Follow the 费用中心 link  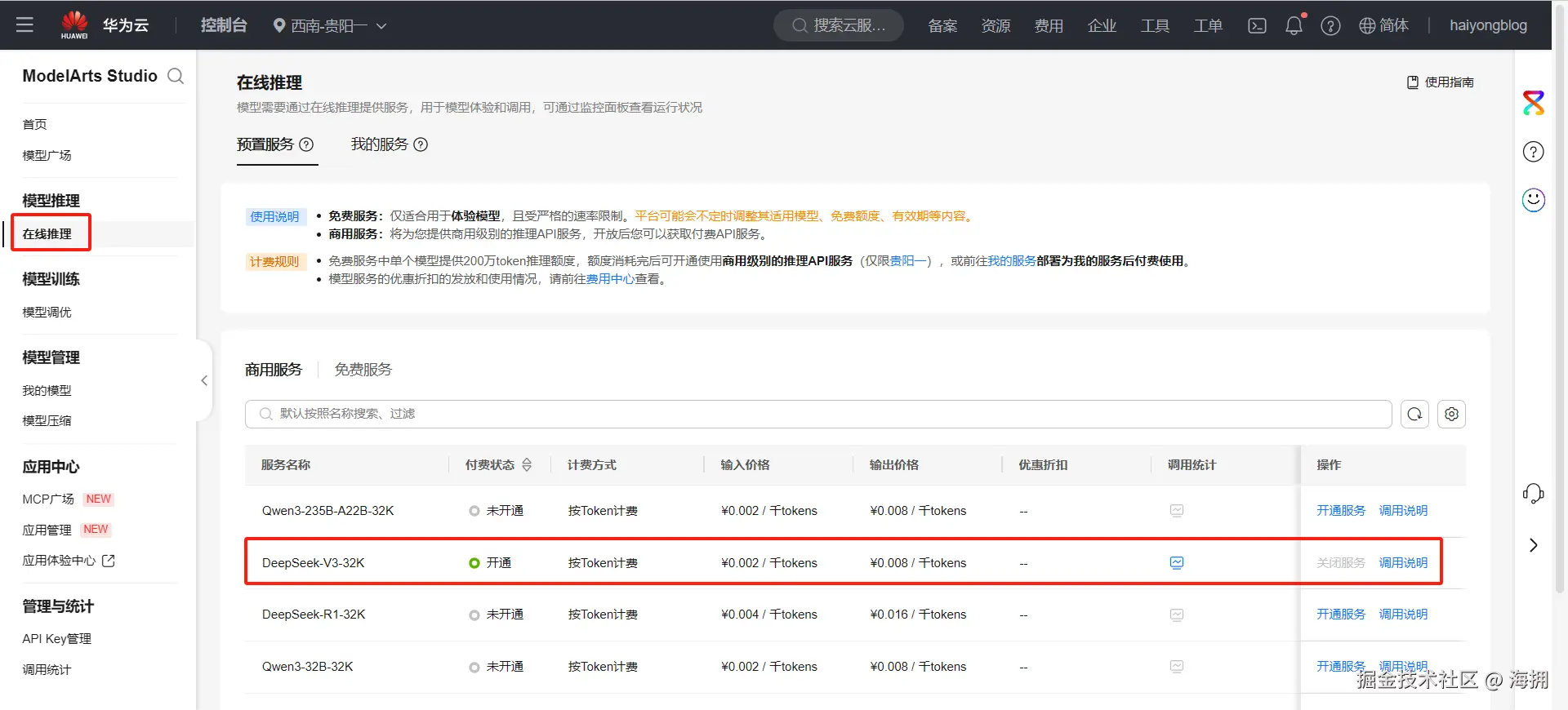tap(610, 279)
